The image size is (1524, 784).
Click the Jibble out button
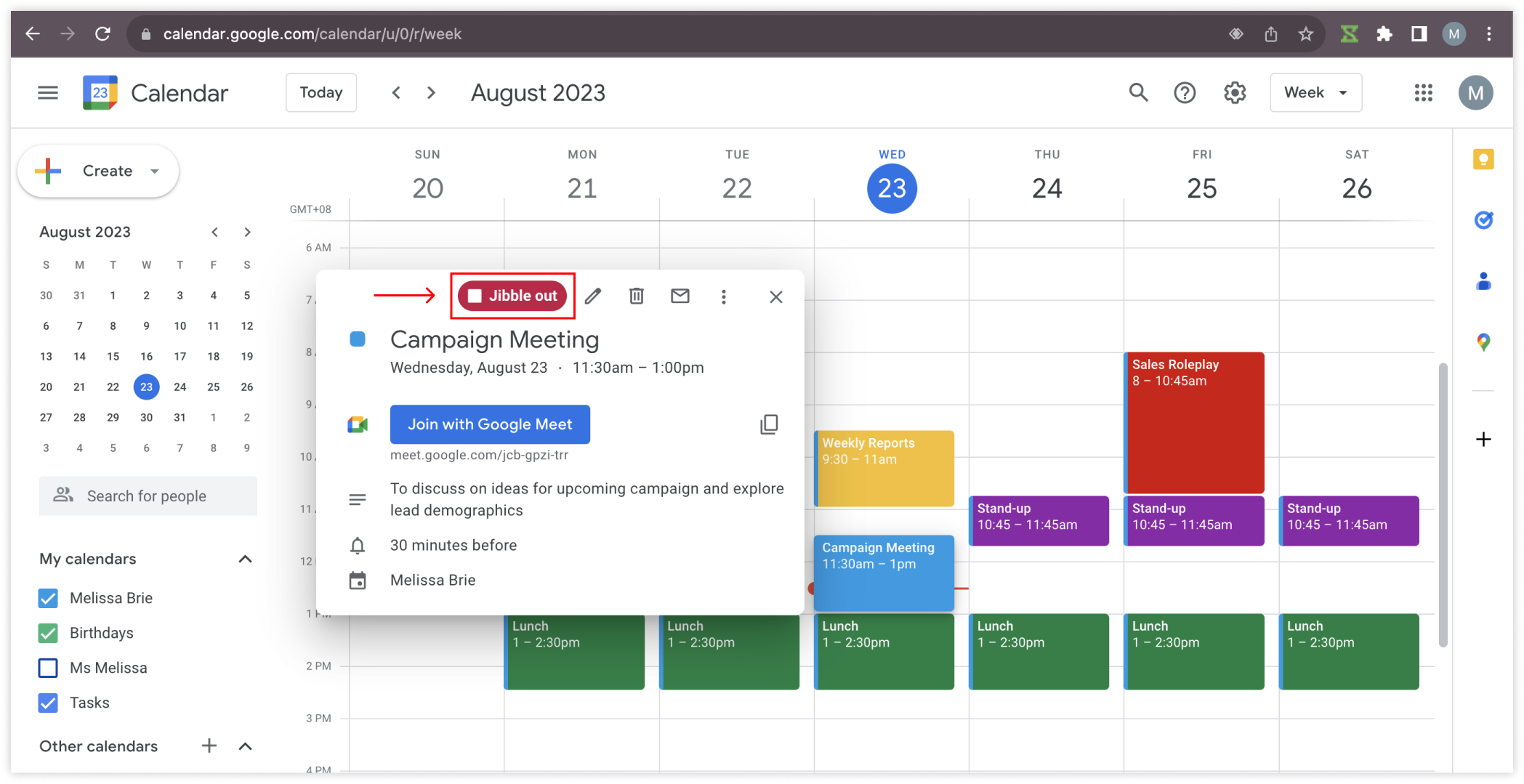[x=513, y=296]
